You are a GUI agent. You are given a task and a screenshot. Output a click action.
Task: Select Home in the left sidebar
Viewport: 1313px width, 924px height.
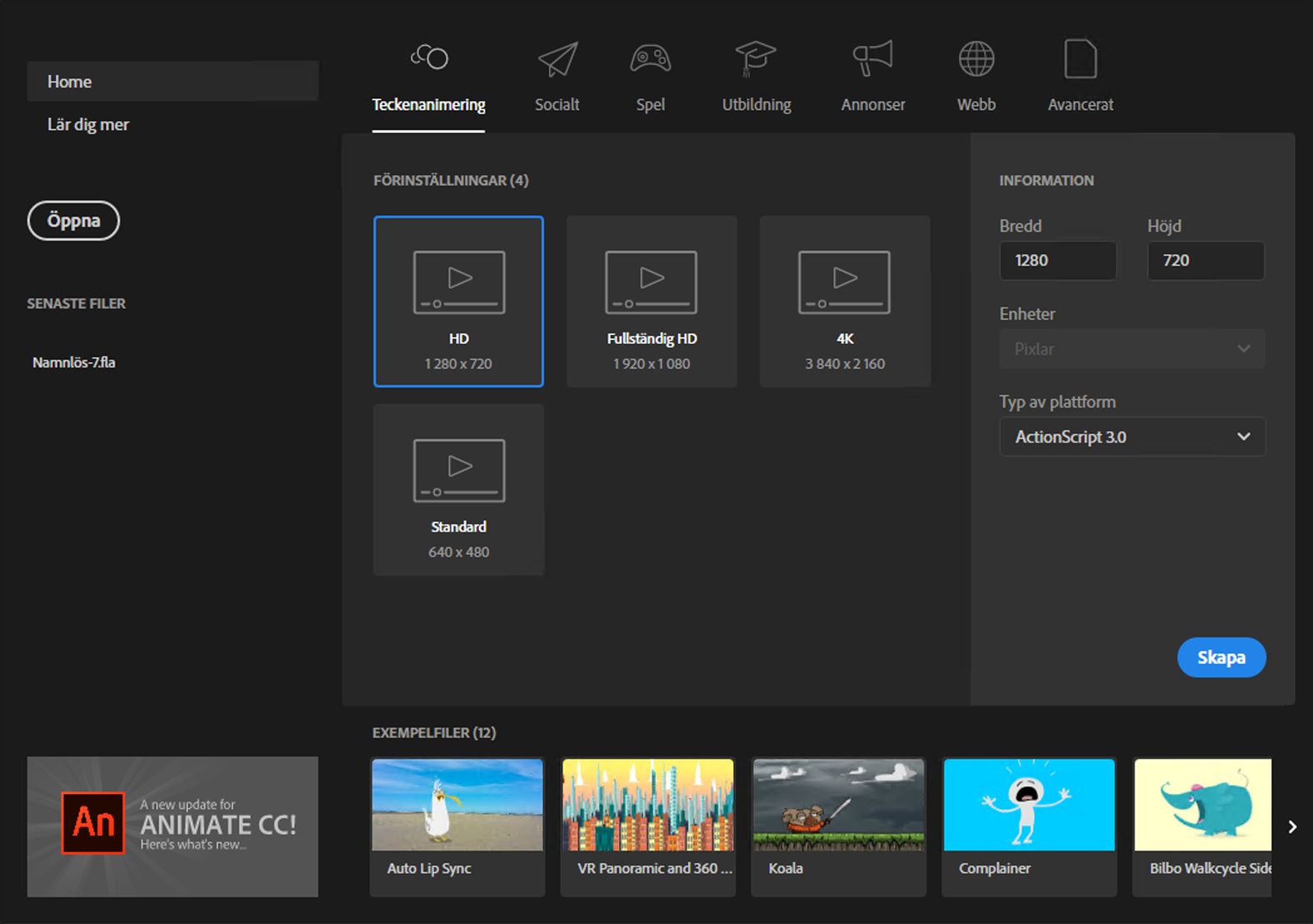[172, 82]
